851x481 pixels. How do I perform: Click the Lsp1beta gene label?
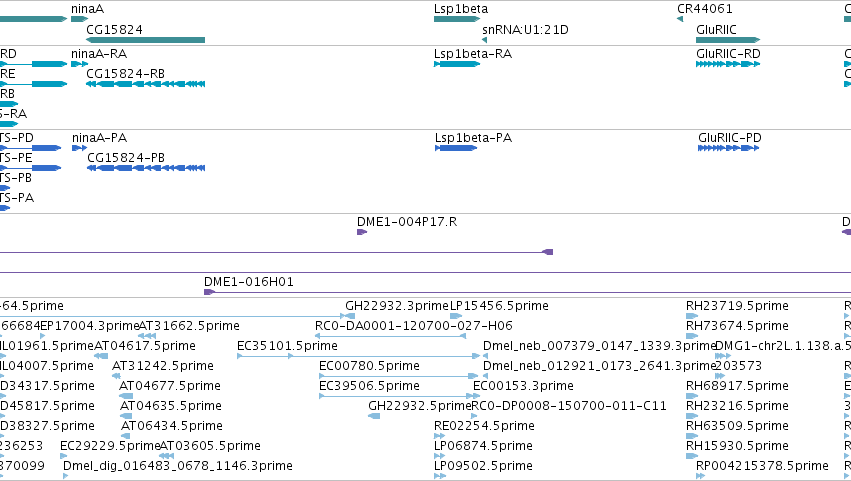click(461, 9)
